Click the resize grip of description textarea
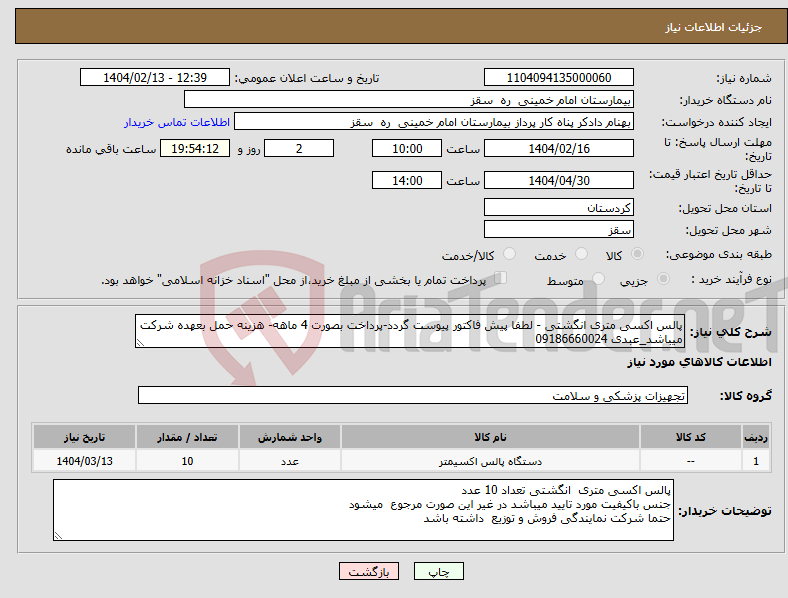This screenshot has height=598, width=788. [x=140, y=343]
